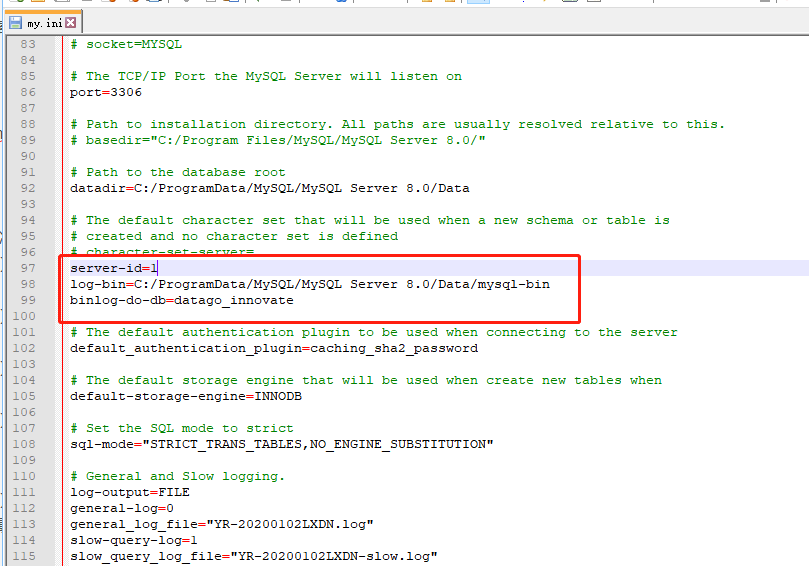
Task: Click the general-log=0 line
Action: pos(122,508)
